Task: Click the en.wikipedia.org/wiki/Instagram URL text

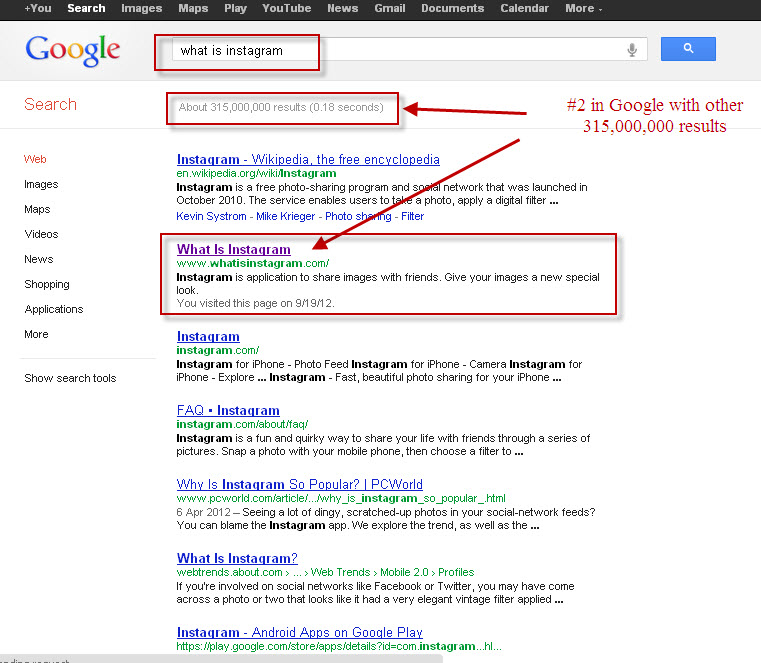Action: (x=256, y=173)
